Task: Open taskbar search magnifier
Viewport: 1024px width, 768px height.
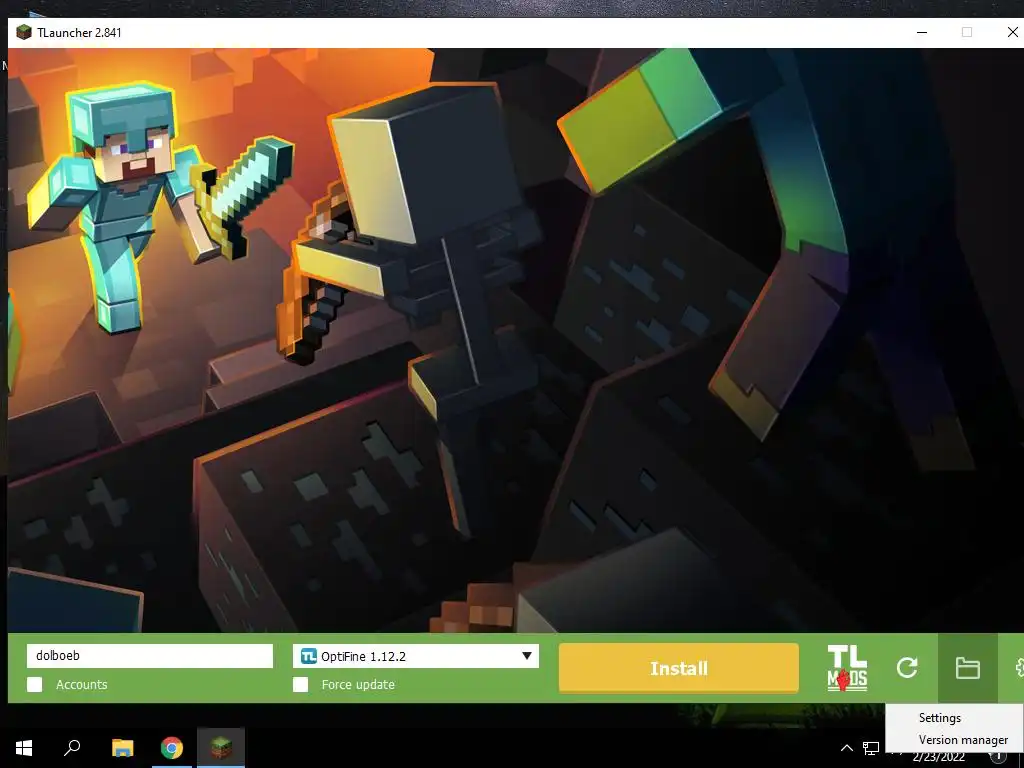Action: [72, 747]
